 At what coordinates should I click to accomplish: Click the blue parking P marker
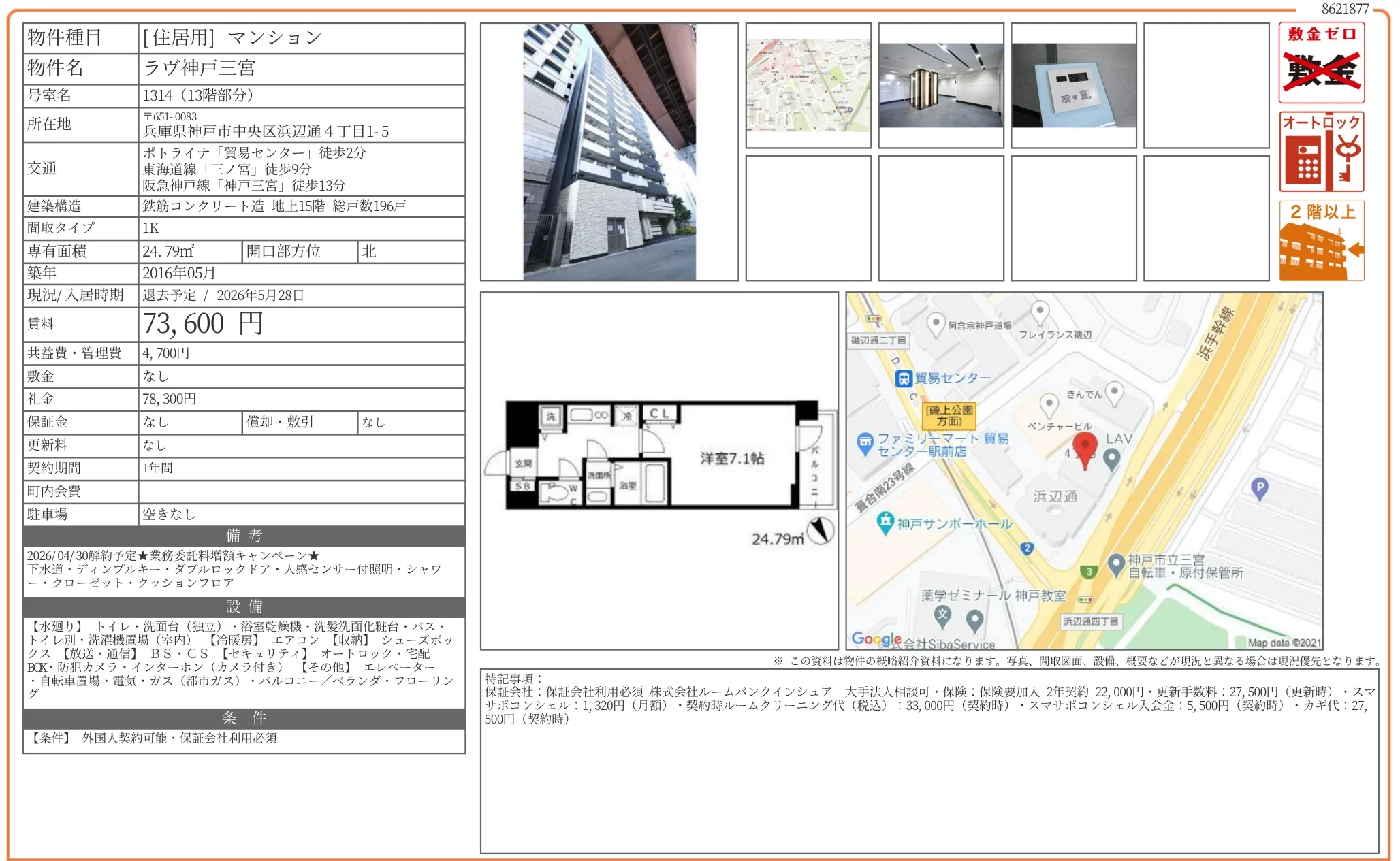(1260, 487)
